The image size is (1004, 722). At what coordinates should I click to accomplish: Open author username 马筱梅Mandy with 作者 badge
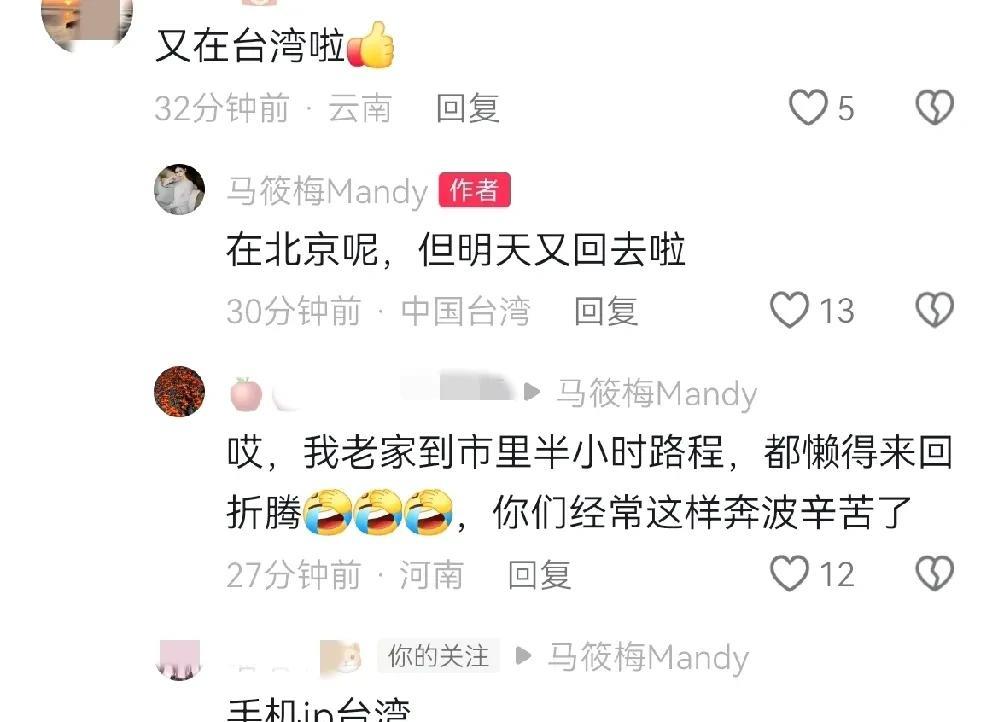click(327, 191)
